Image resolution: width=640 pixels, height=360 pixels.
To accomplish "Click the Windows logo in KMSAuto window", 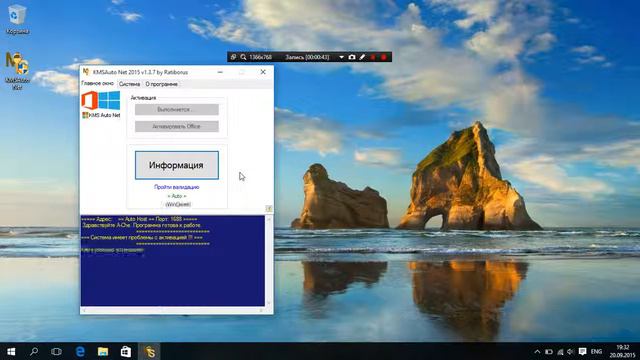I will [x=109, y=100].
